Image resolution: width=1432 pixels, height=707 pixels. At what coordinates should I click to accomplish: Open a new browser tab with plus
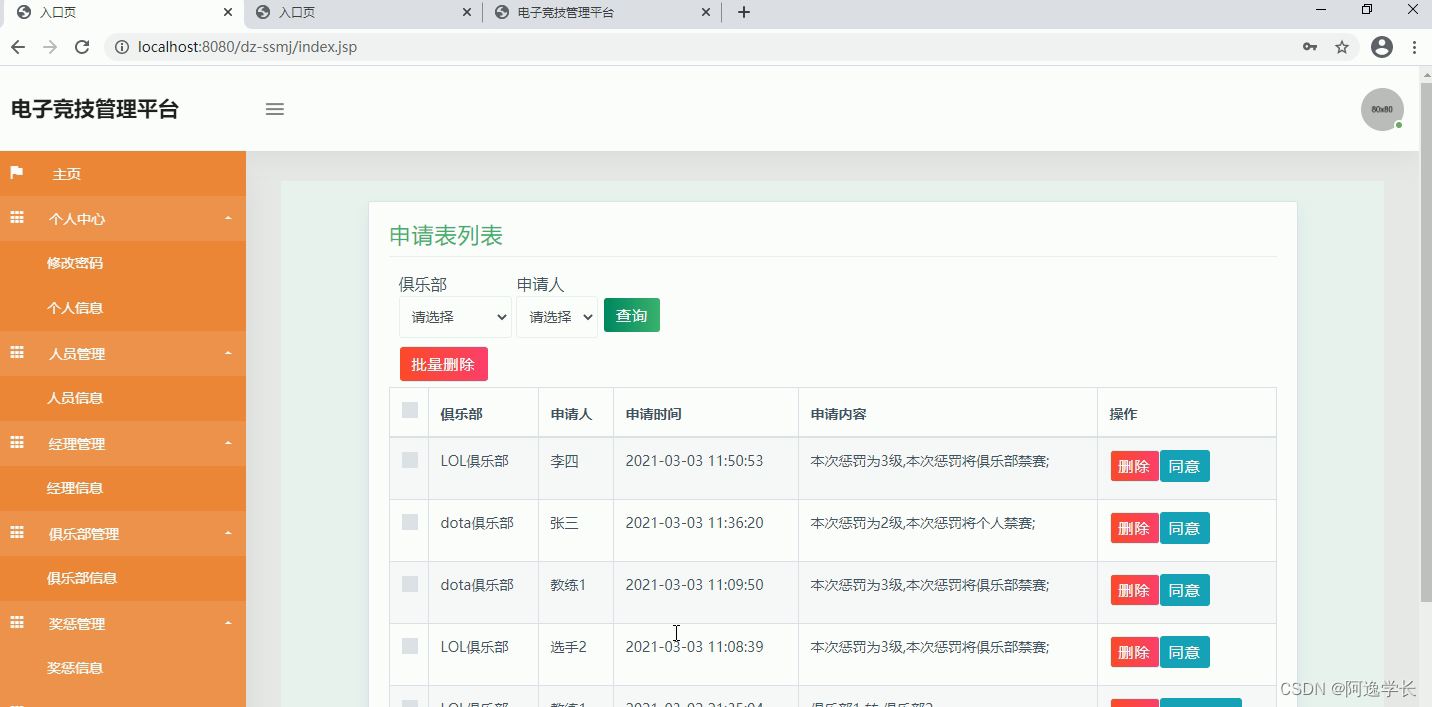point(744,12)
